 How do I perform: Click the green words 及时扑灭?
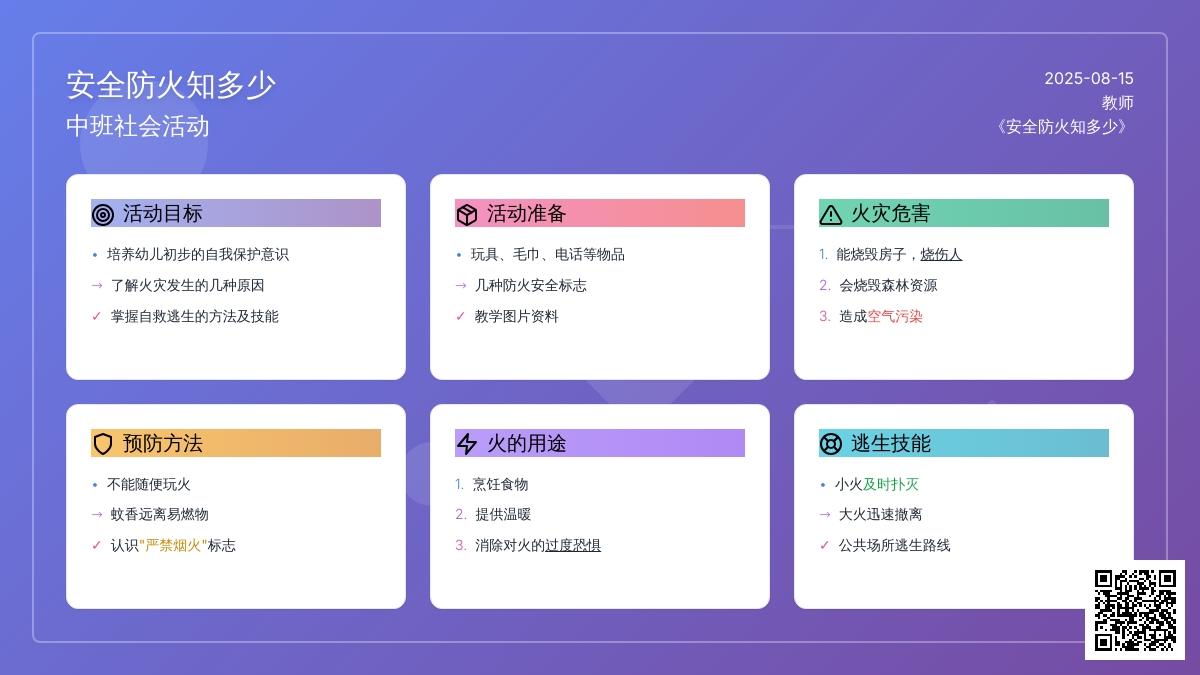coord(891,484)
